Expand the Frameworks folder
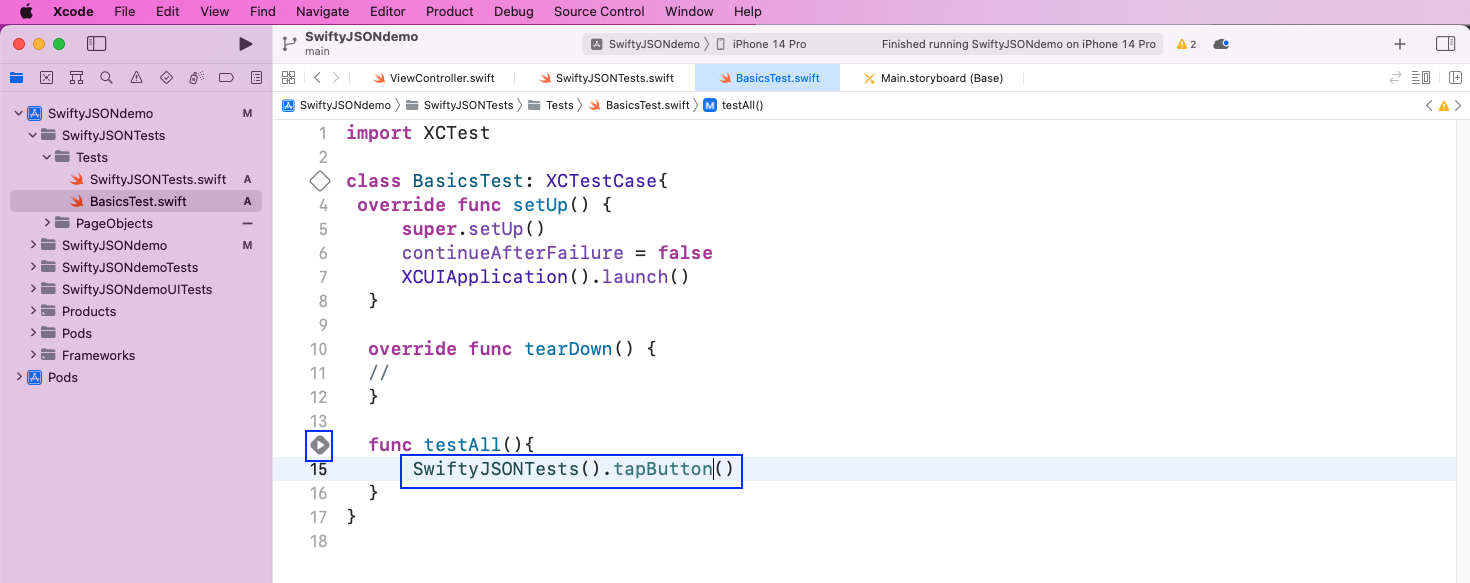The width and height of the screenshot is (1470, 583). [x=33, y=355]
